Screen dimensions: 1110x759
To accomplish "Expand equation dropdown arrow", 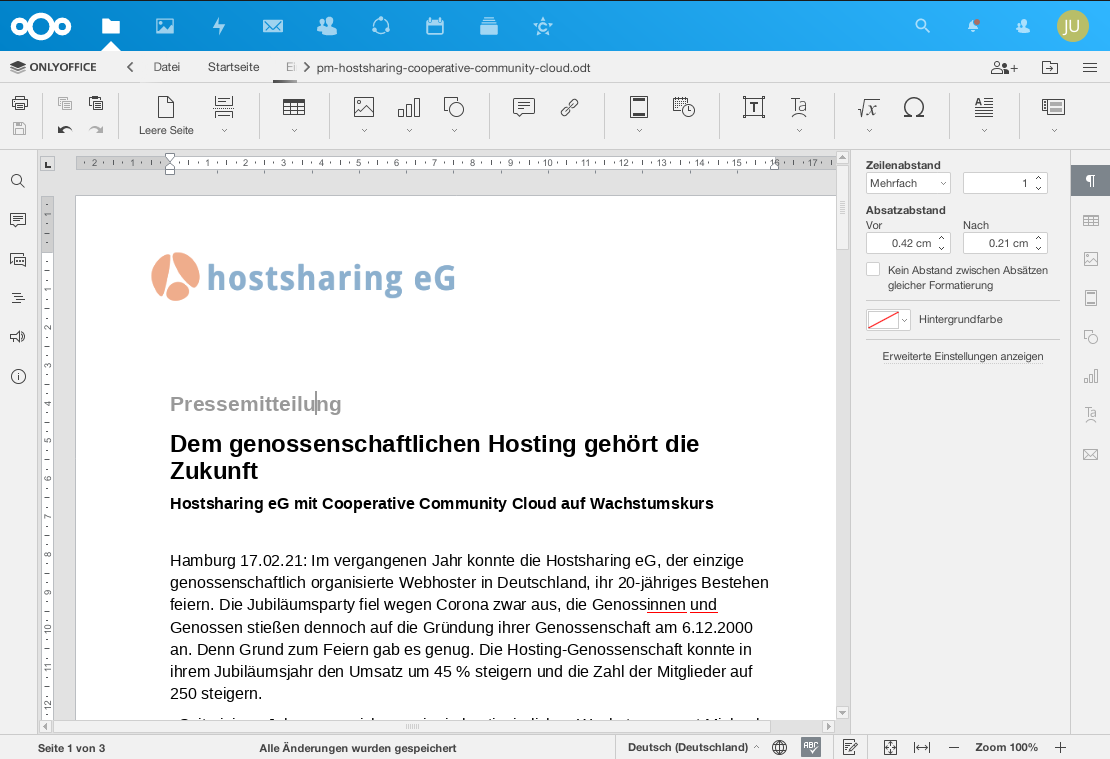I will click(x=869, y=130).
